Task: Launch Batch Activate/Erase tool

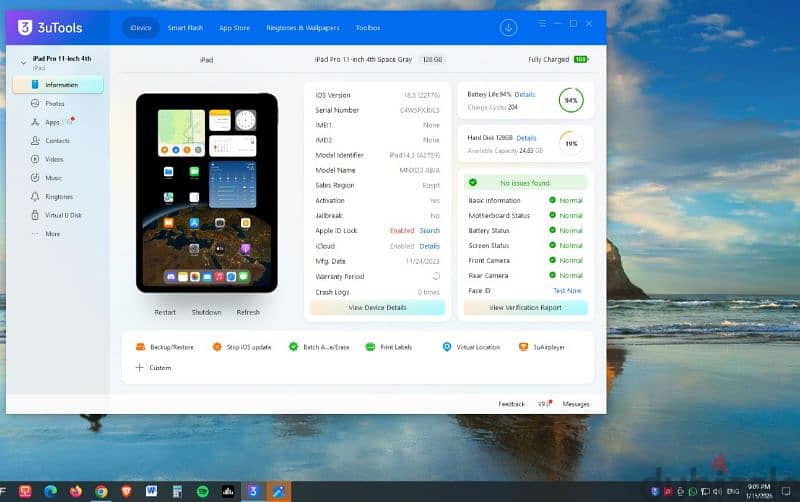Action: 319,347
